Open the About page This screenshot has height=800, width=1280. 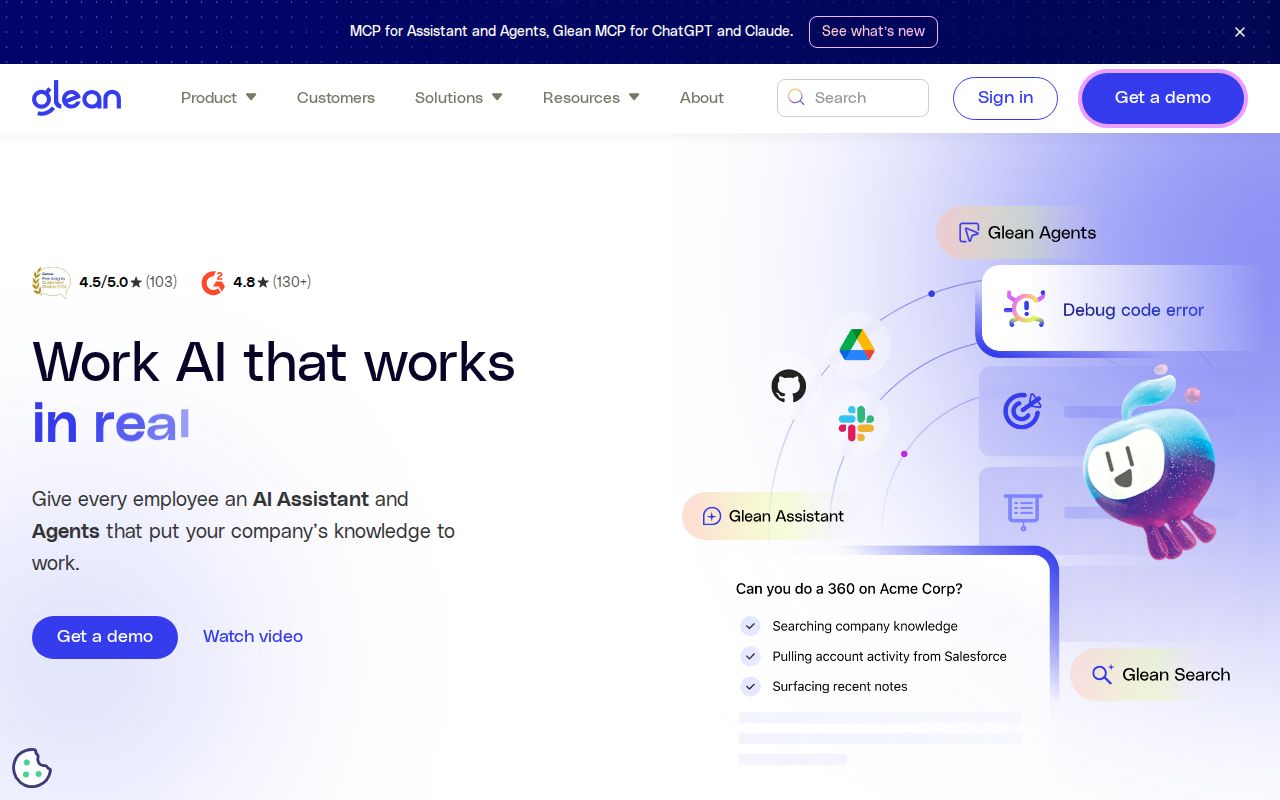pyautogui.click(x=701, y=98)
